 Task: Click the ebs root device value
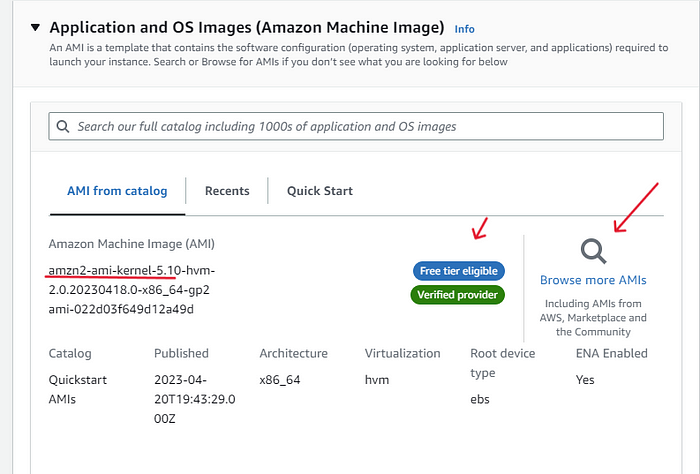pos(480,399)
